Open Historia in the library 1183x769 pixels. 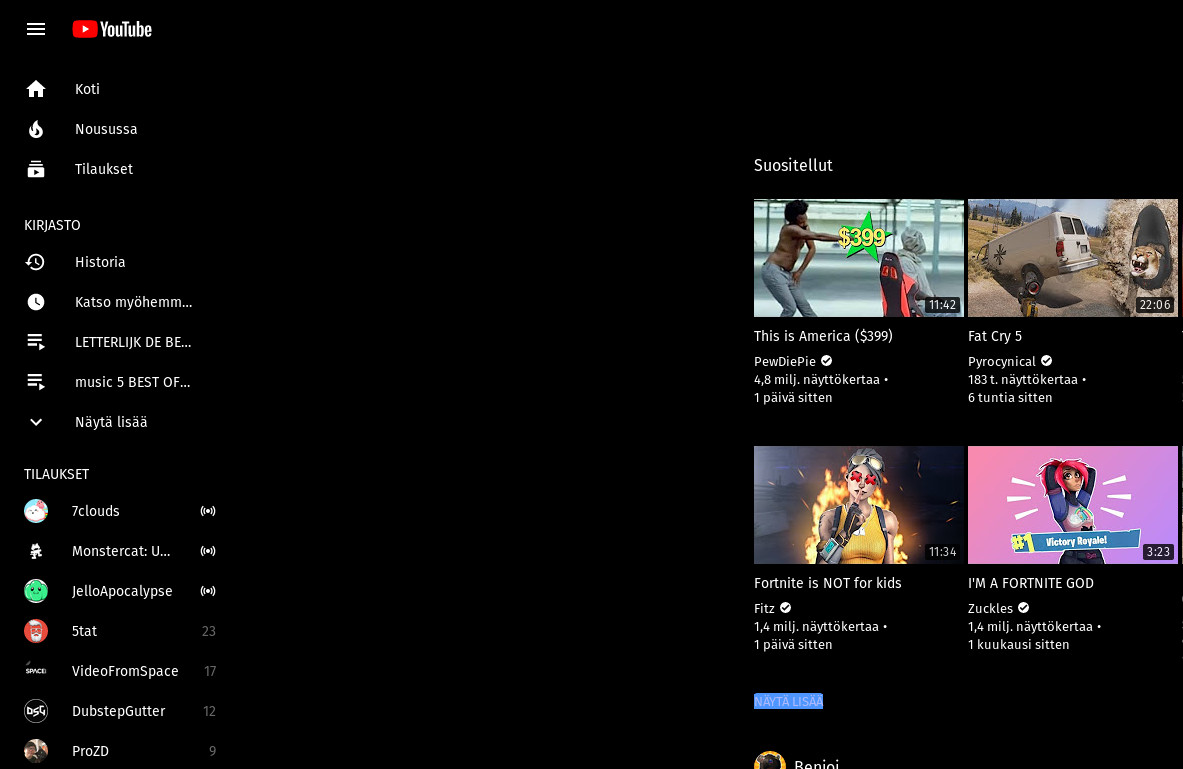click(x=100, y=262)
